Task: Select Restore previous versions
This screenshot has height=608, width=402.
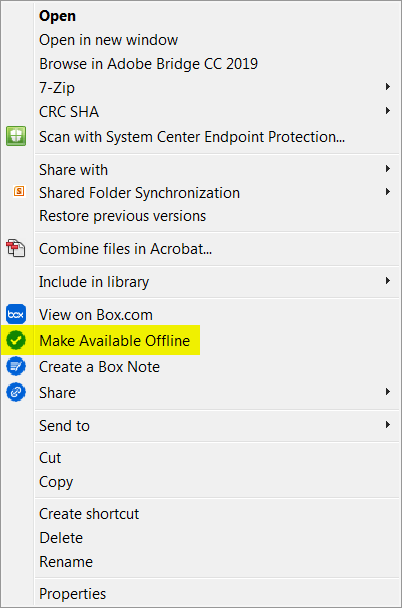Action: (122, 216)
